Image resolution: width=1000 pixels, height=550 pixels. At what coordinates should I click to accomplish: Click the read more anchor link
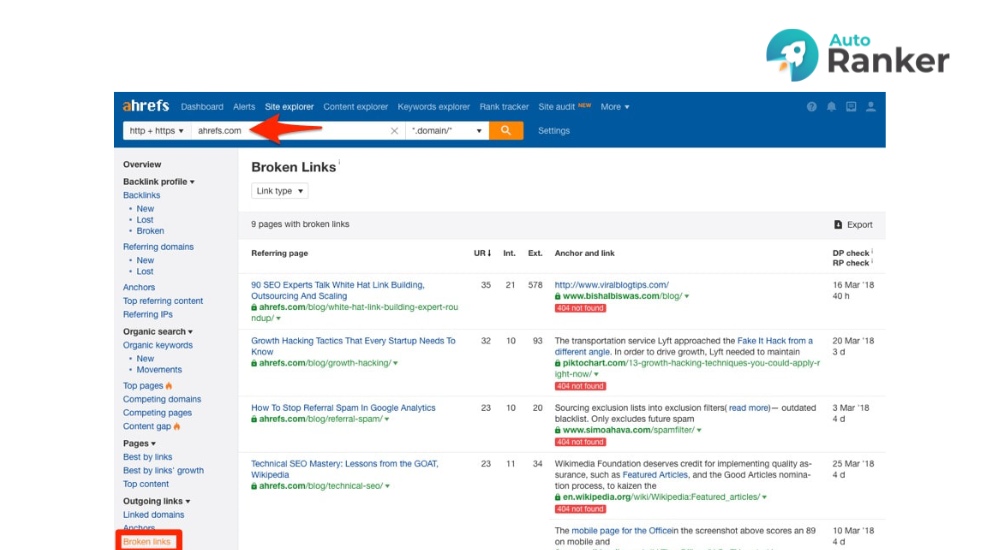749,408
